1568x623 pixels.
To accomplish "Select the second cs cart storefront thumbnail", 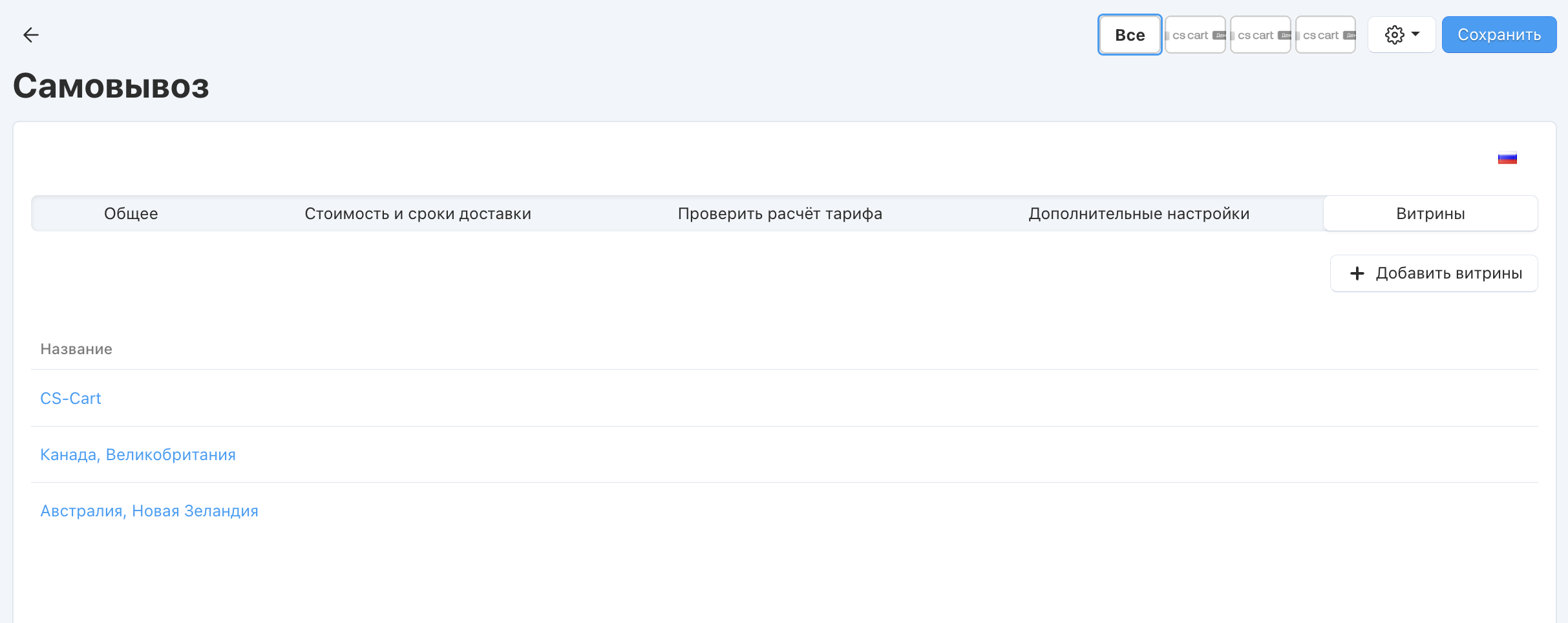I will (1260, 35).
